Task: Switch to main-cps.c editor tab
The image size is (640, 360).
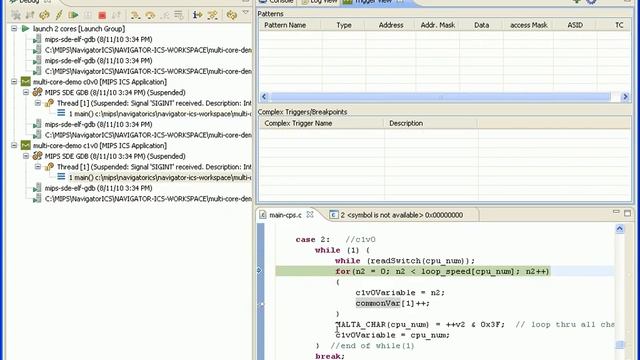Action: pos(285,215)
